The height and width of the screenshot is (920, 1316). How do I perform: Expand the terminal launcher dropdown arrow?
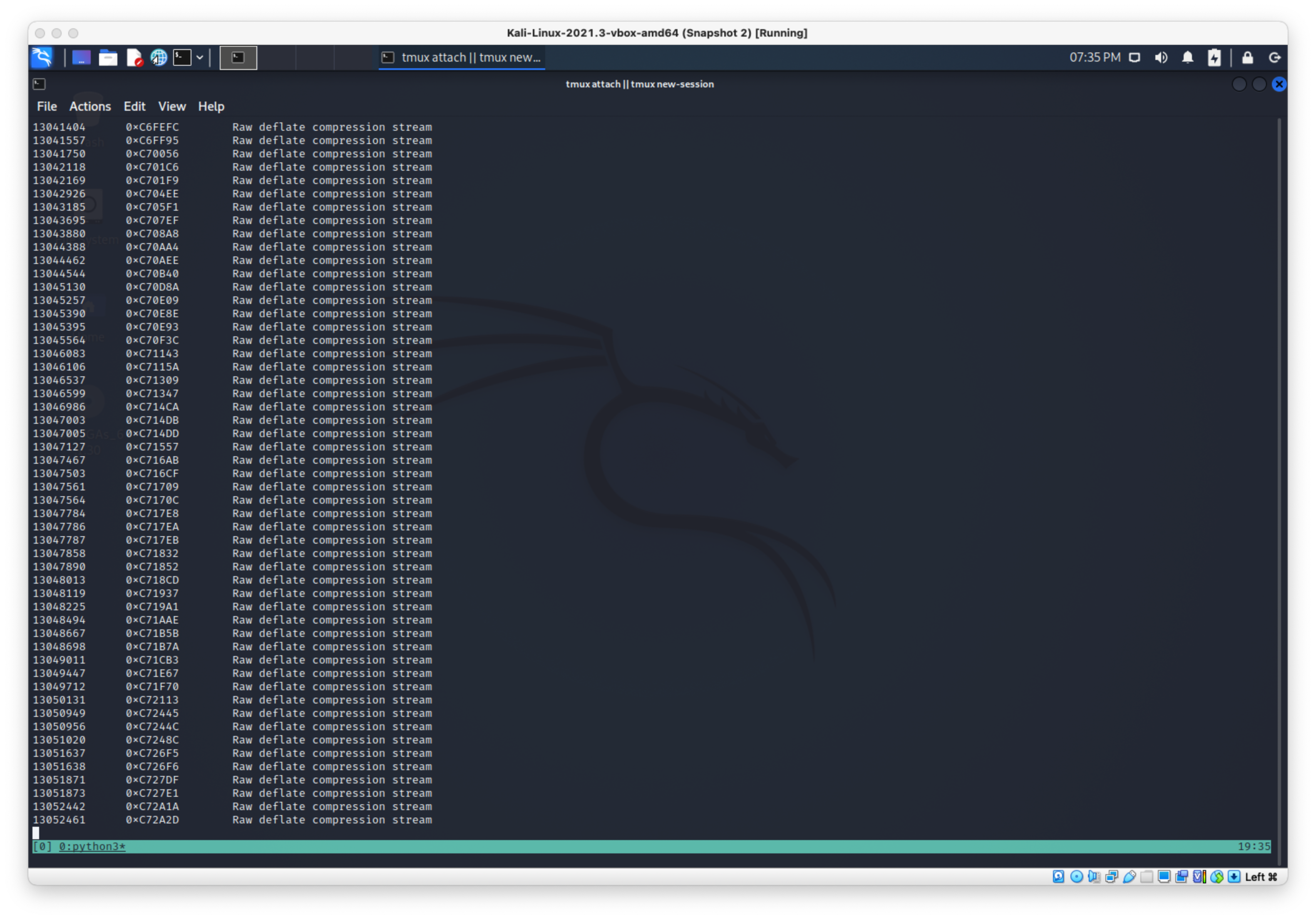point(200,57)
